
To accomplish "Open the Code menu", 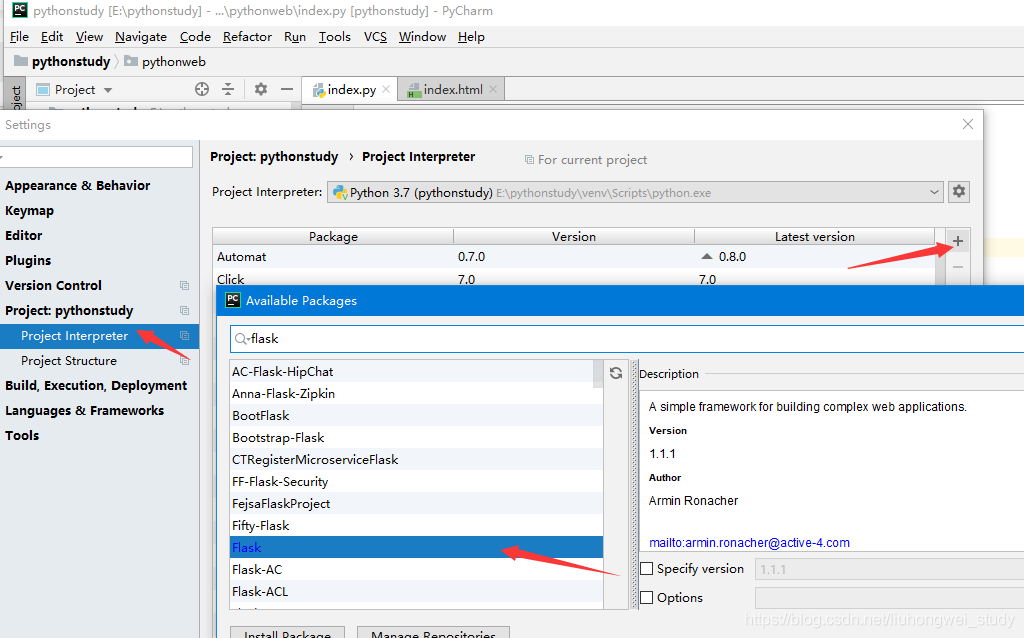I will click(195, 37).
